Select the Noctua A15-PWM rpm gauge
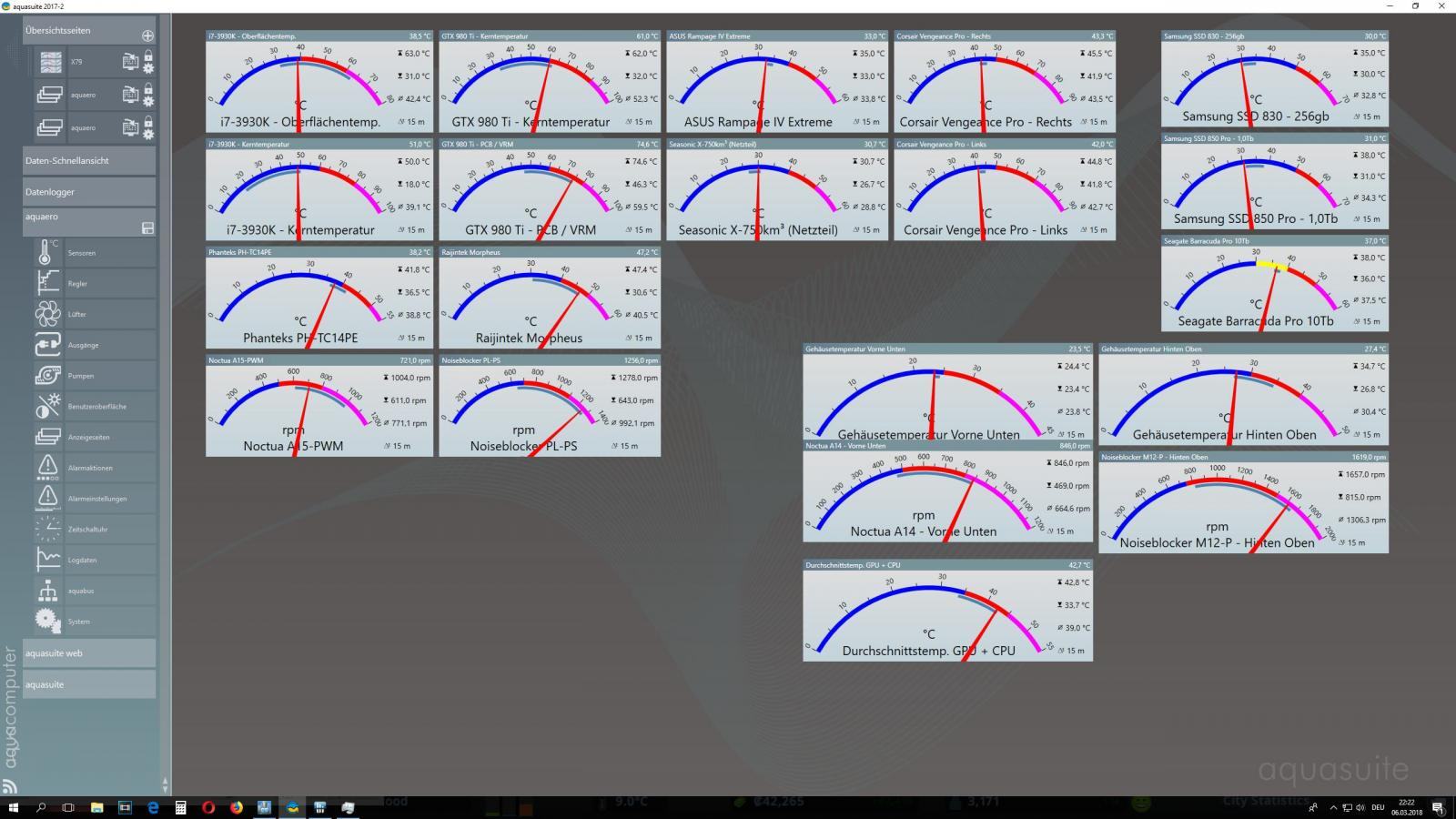The height and width of the screenshot is (819, 1456). [319, 406]
